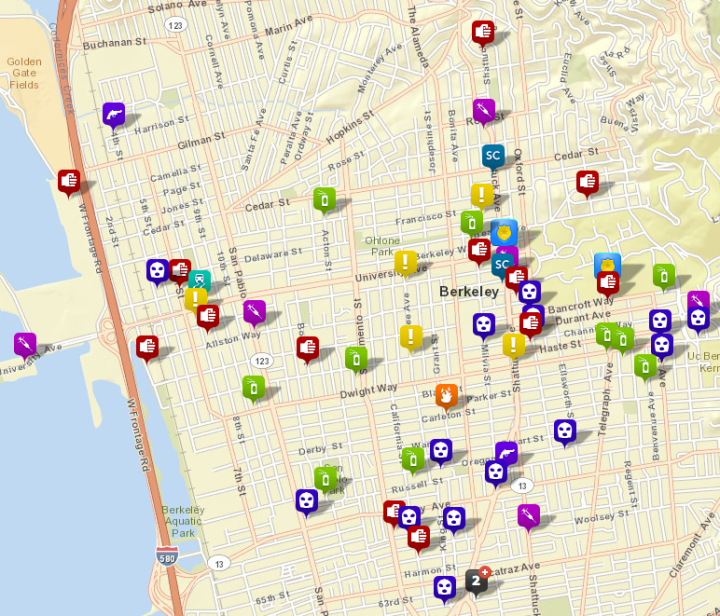Open the mask marker beside Stuart St

pos(565,432)
